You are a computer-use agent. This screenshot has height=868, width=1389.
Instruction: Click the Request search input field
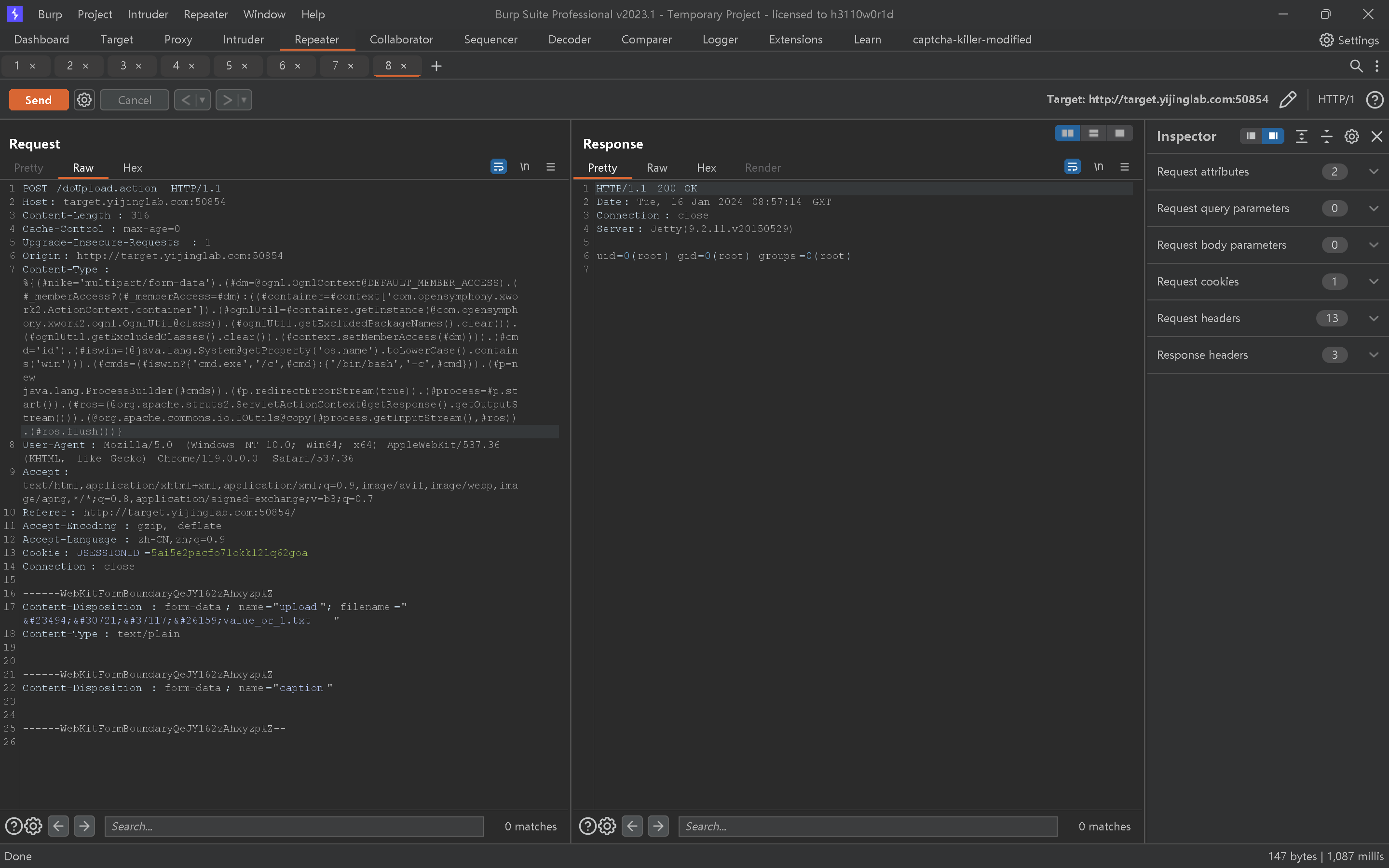pos(293,826)
